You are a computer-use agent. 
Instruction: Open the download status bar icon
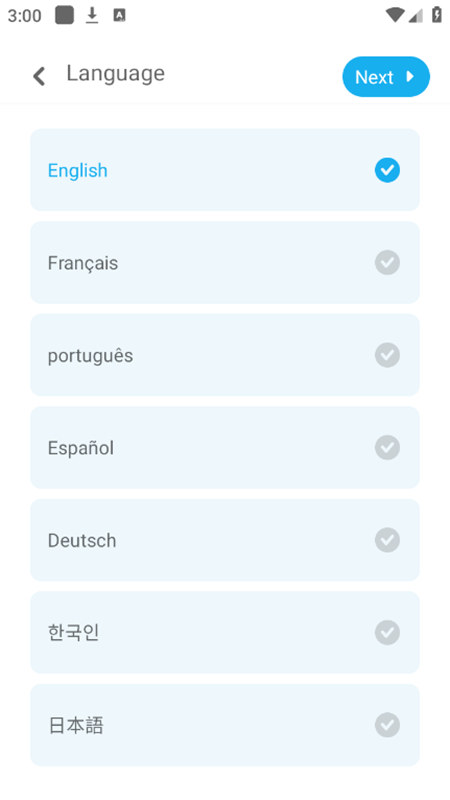pyautogui.click(x=92, y=16)
